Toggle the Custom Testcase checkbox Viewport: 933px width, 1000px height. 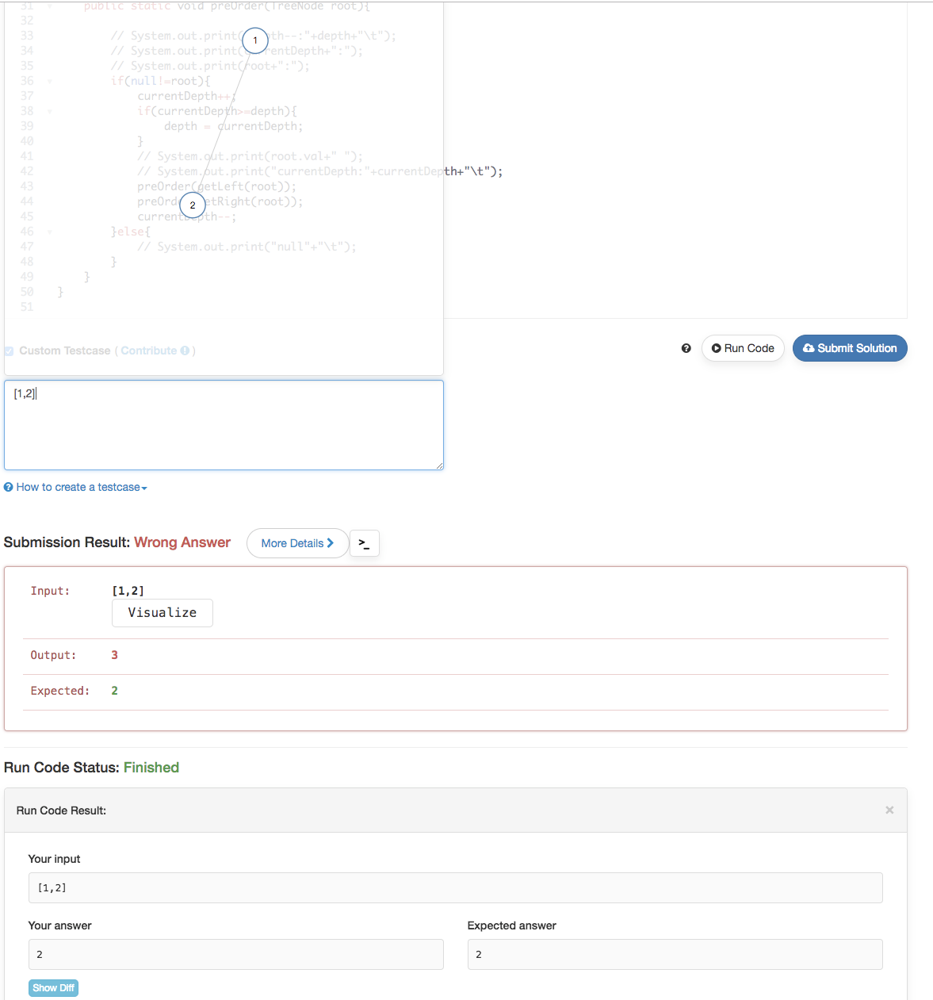click(10, 351)
